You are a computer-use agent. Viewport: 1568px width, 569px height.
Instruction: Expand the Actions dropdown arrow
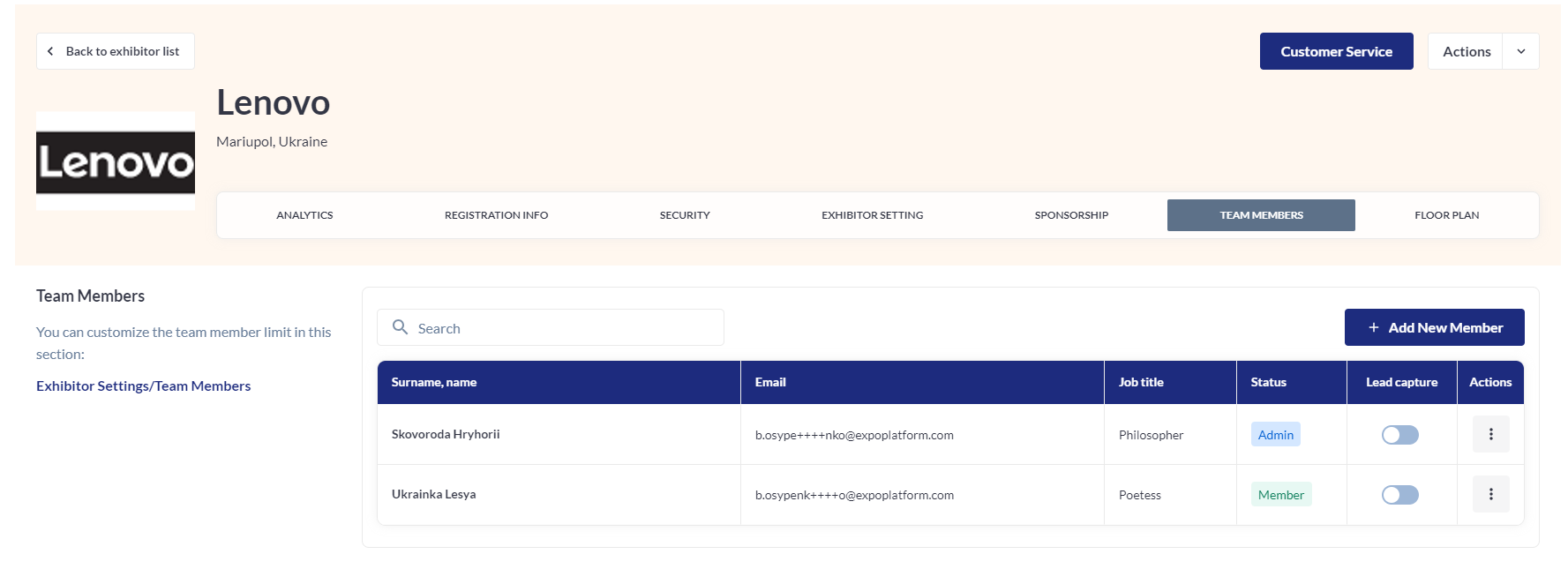coord(1520,51)
